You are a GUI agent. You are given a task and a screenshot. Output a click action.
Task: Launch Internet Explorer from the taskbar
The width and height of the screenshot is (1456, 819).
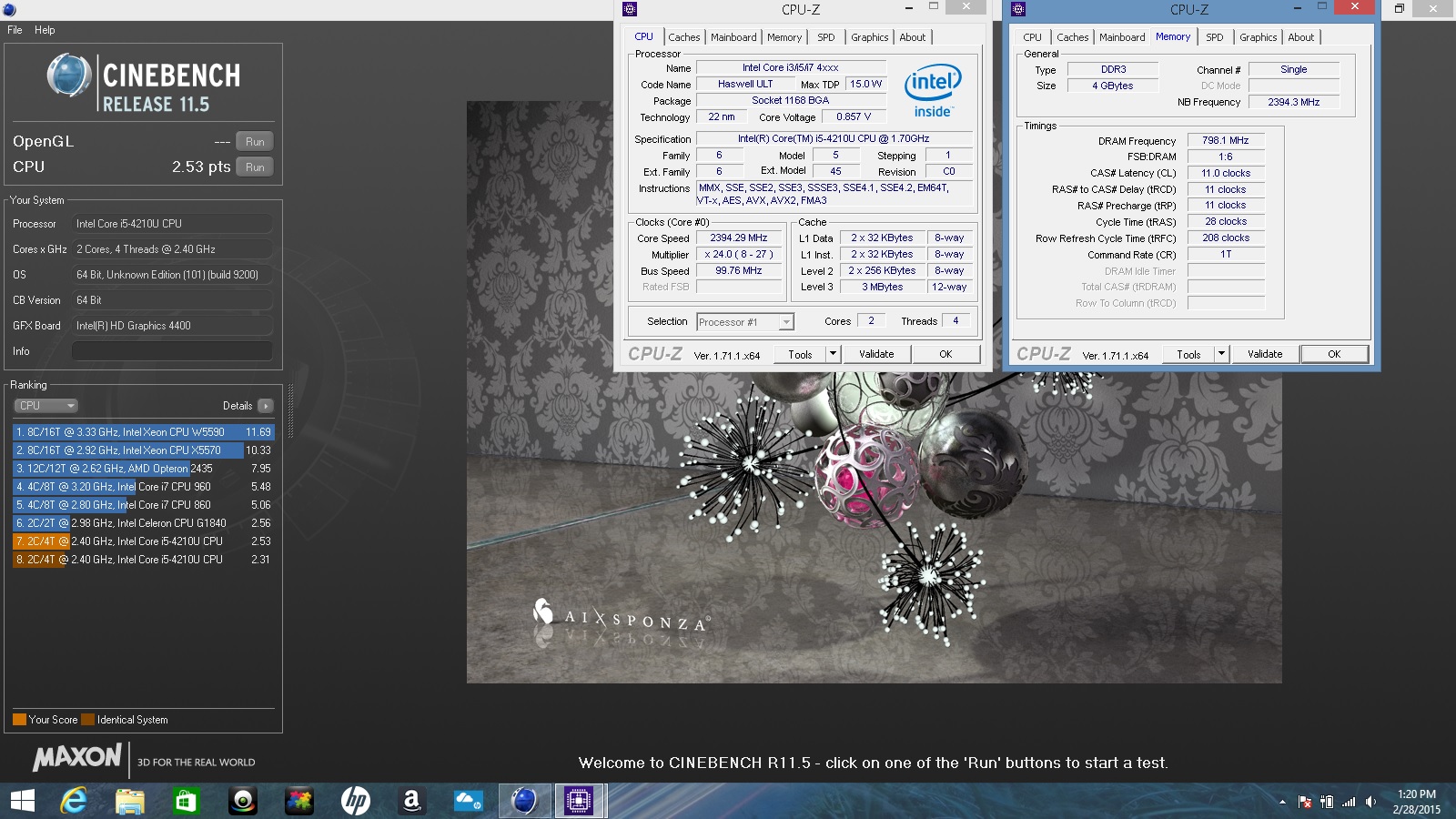(74, 801)
